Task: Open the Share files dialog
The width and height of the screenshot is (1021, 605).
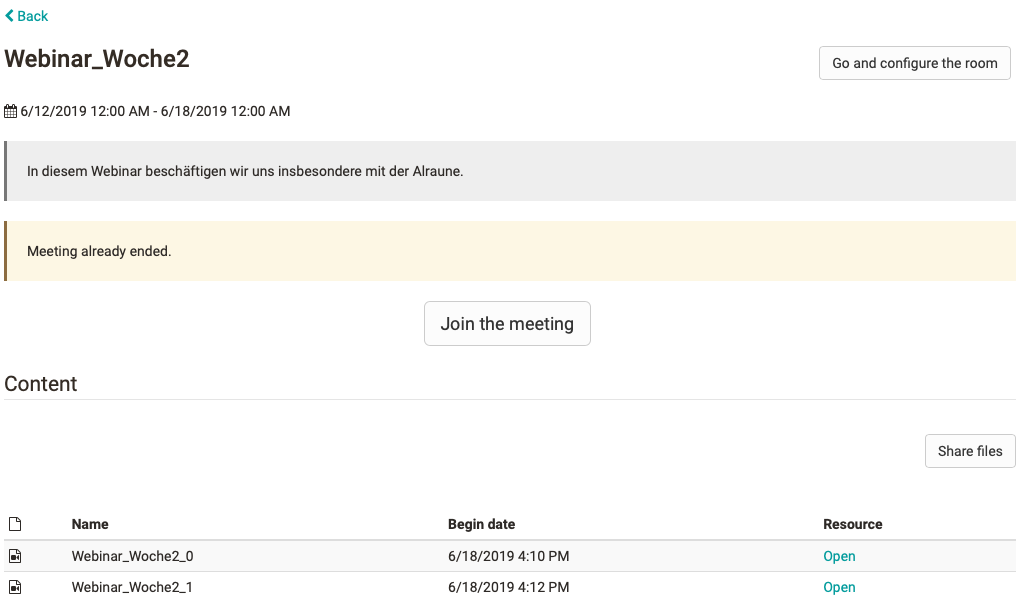Action: (968, 451)
